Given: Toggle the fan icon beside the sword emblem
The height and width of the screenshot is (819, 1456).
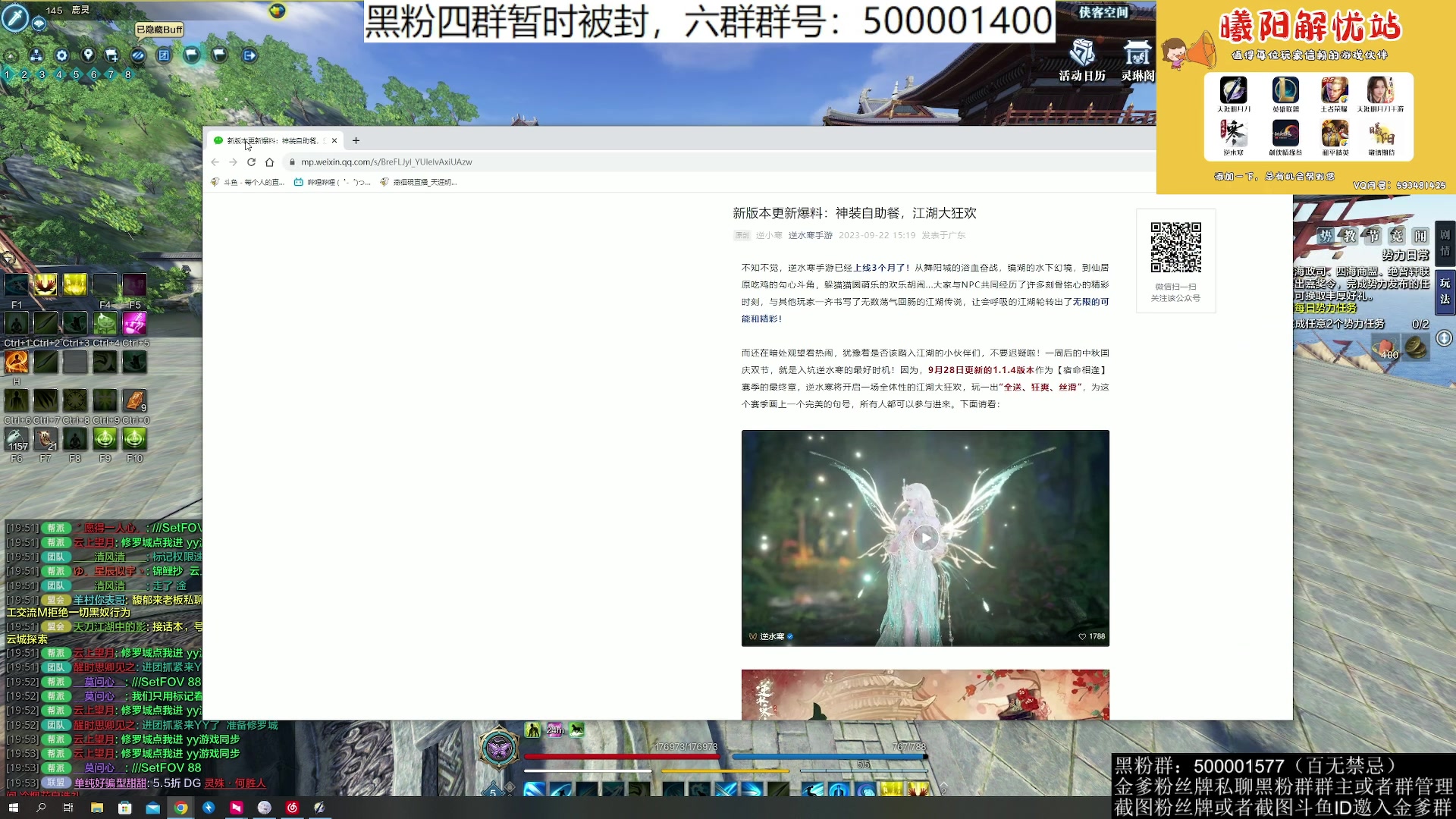Looking at the screenshot, I should pyautogui.click(x=38, y=25).
